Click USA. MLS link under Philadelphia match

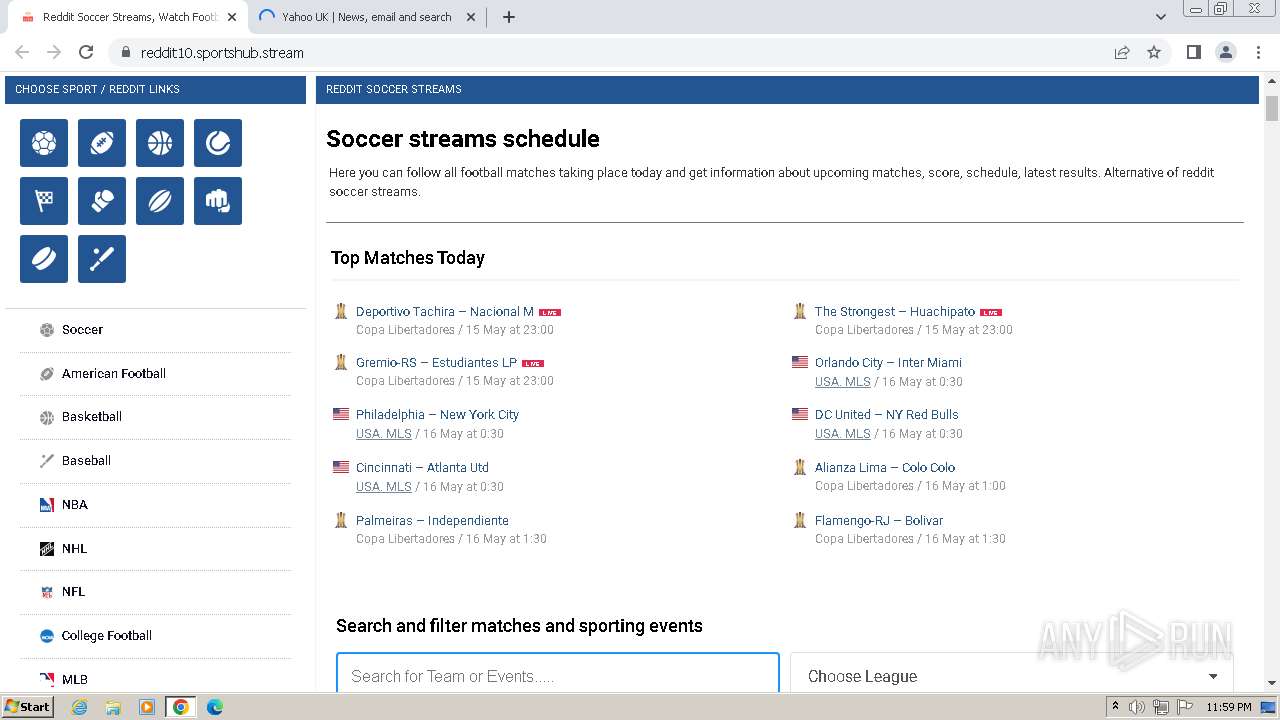(384, 434)
